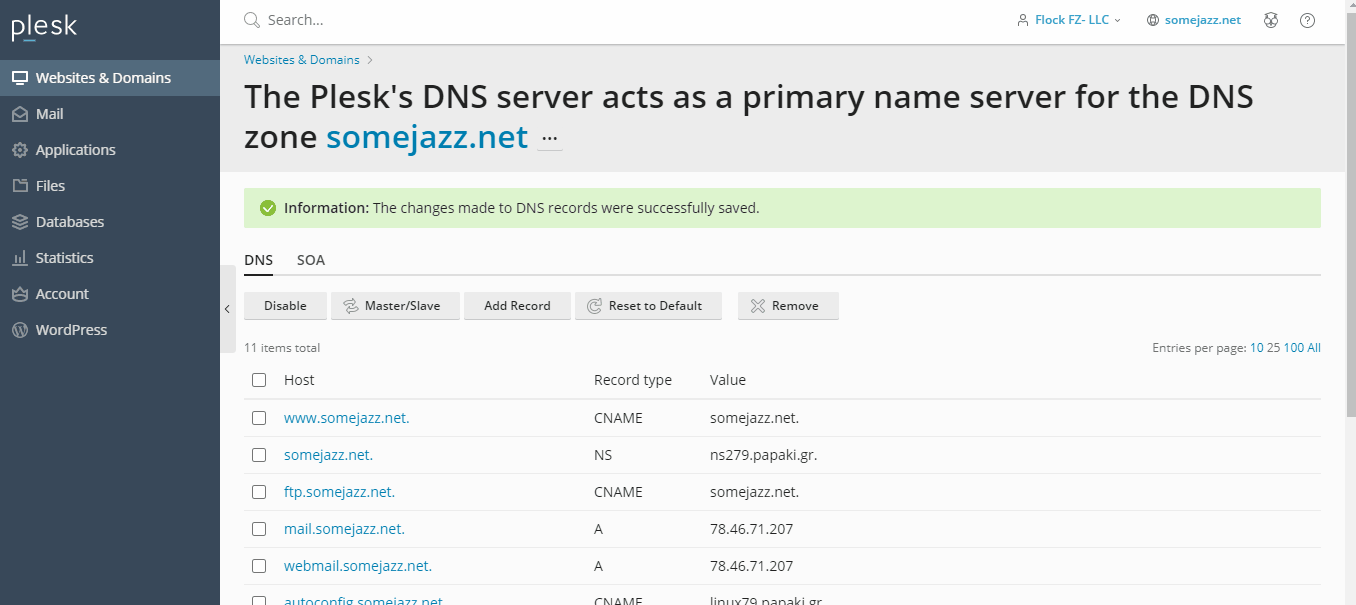Click the Databases stack icon in sidebar
The height and width of the screenshot is (605, 1356).
click(20, 222)
